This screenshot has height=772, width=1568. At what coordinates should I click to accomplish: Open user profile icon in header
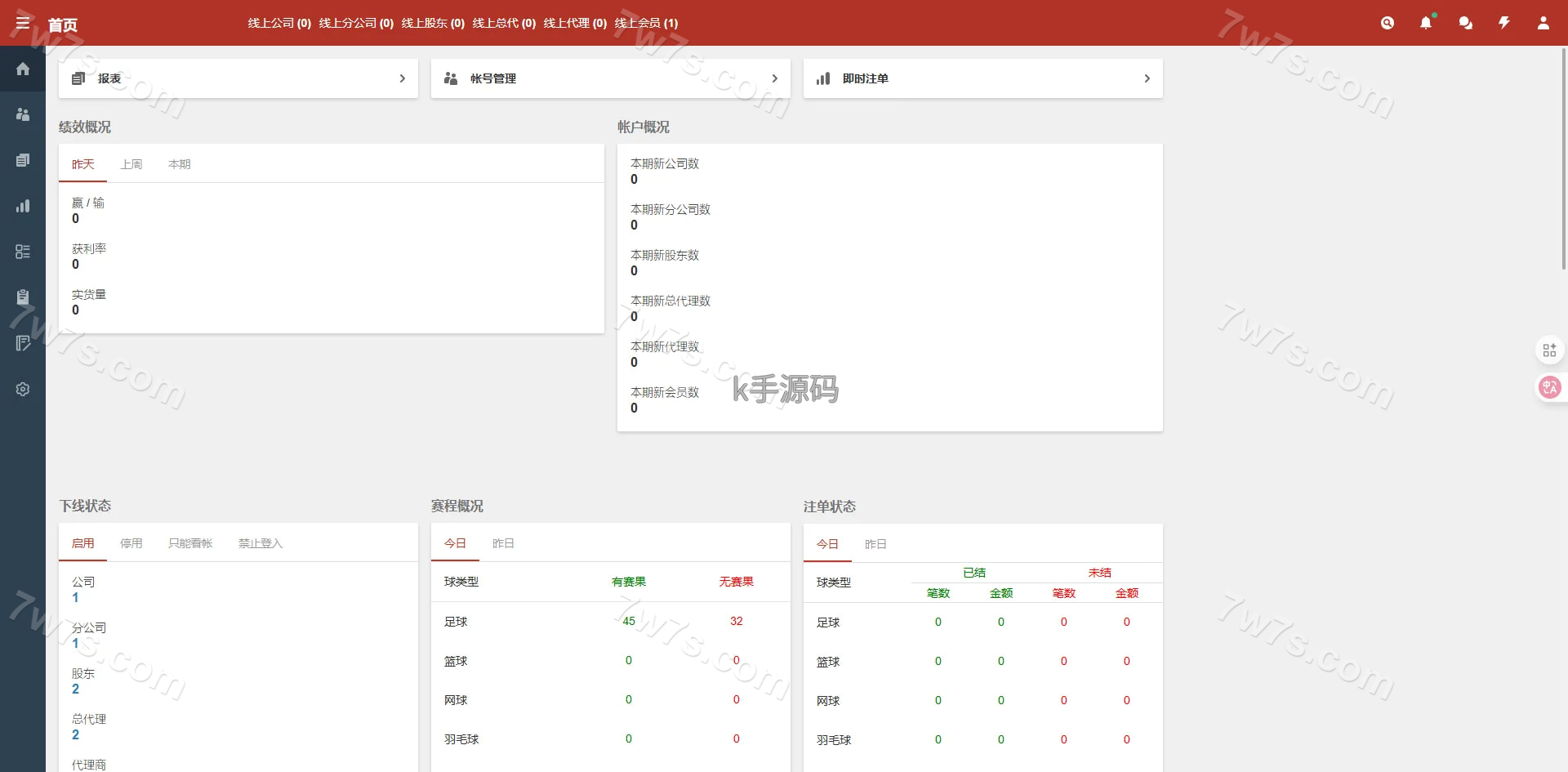(x=1543, y=23)
